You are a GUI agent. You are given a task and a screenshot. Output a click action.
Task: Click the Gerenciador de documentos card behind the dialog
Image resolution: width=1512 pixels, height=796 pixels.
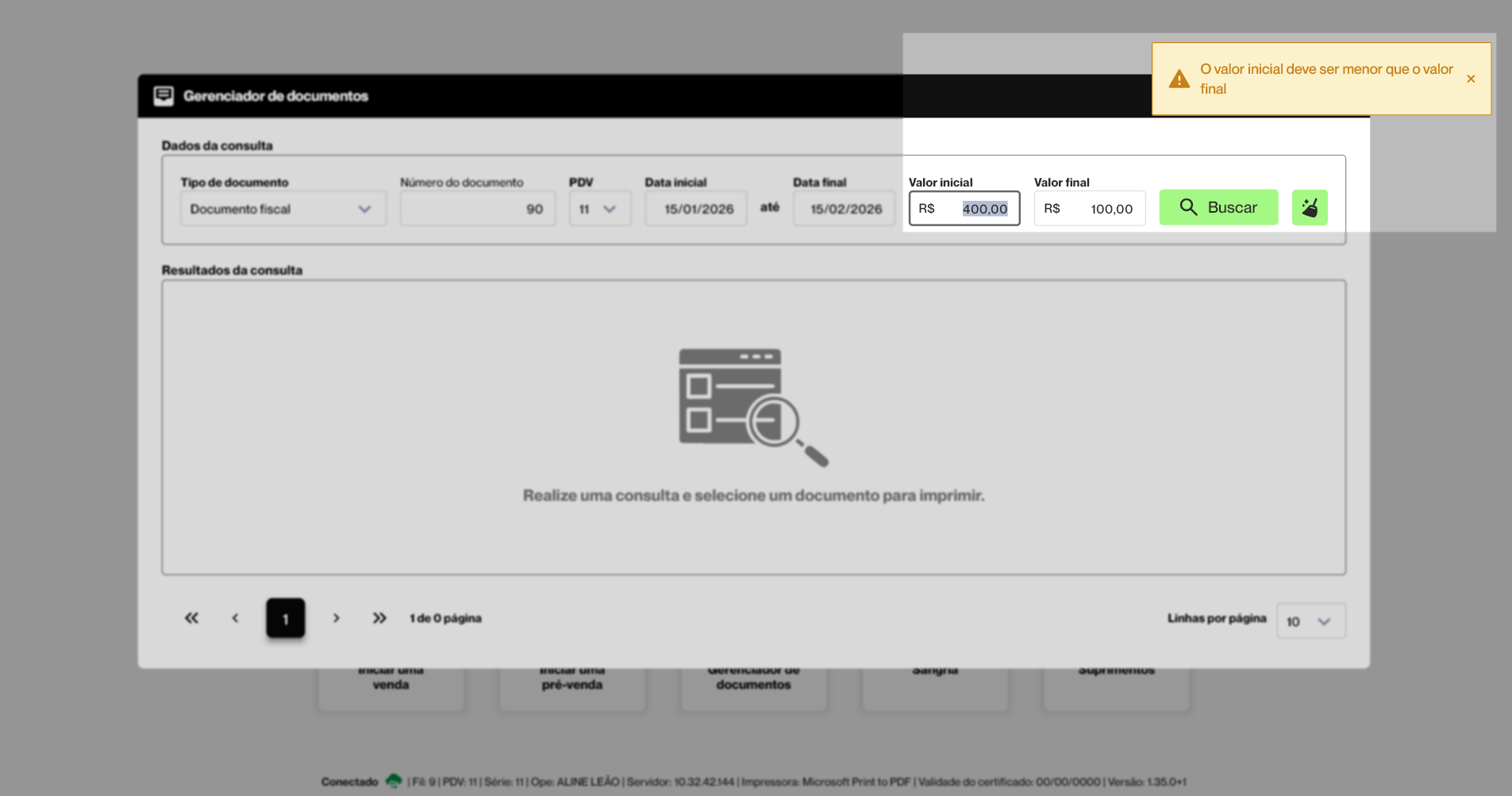point(754,688)
